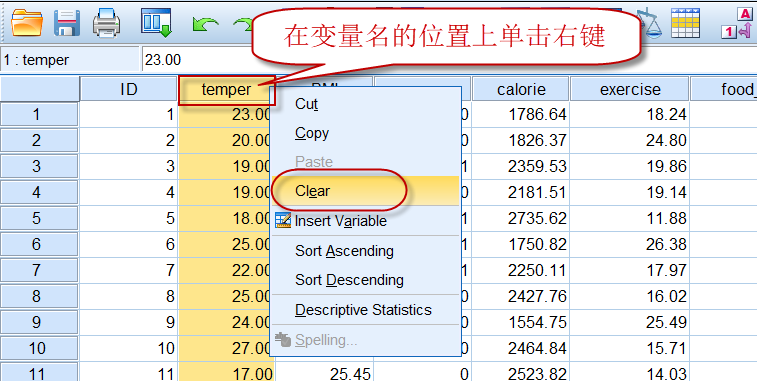The width and height of the screenshot is (757, 381).
Task: Undo last action with green arrow
Action: pos(205,24)
